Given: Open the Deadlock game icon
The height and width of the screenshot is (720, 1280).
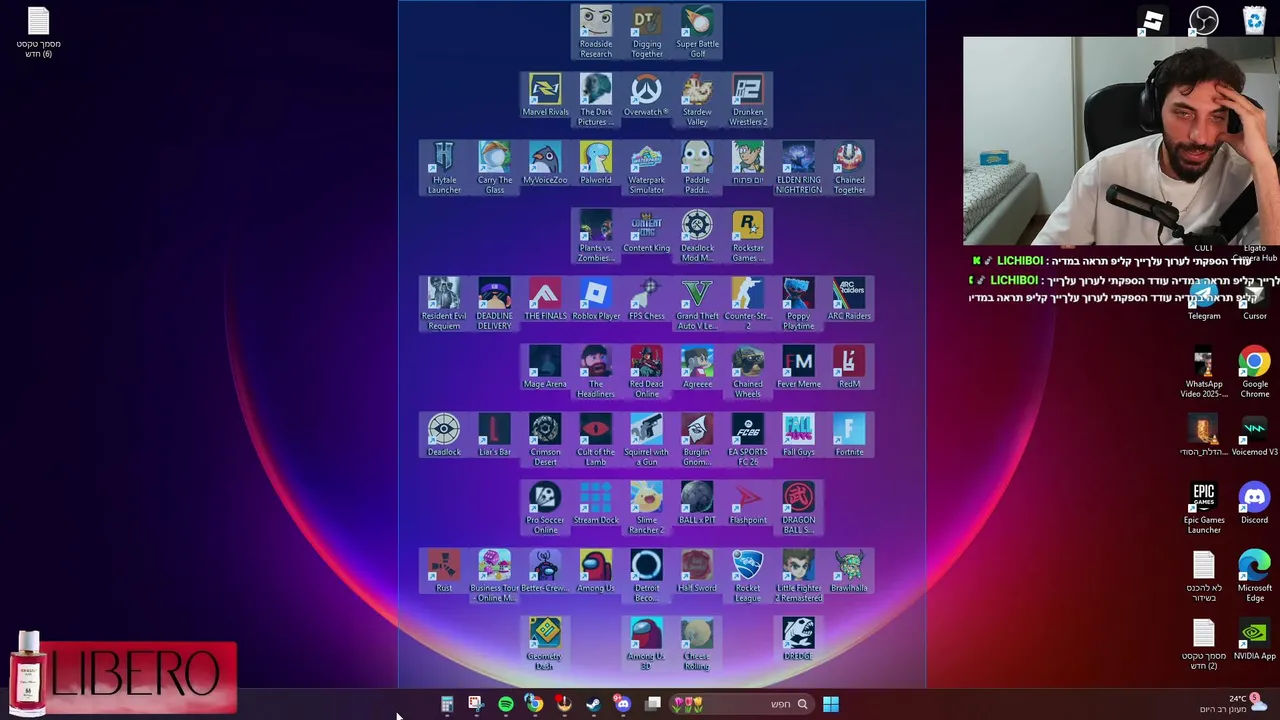Looking at the screenshot, I should [444, 435].
